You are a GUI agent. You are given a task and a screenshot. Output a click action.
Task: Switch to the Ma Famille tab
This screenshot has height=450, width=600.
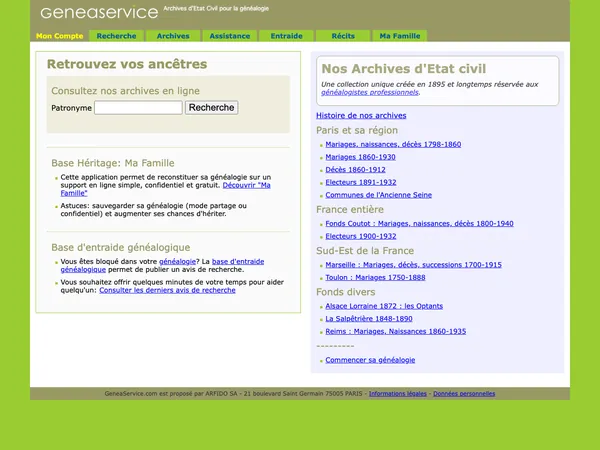(399, 36)
